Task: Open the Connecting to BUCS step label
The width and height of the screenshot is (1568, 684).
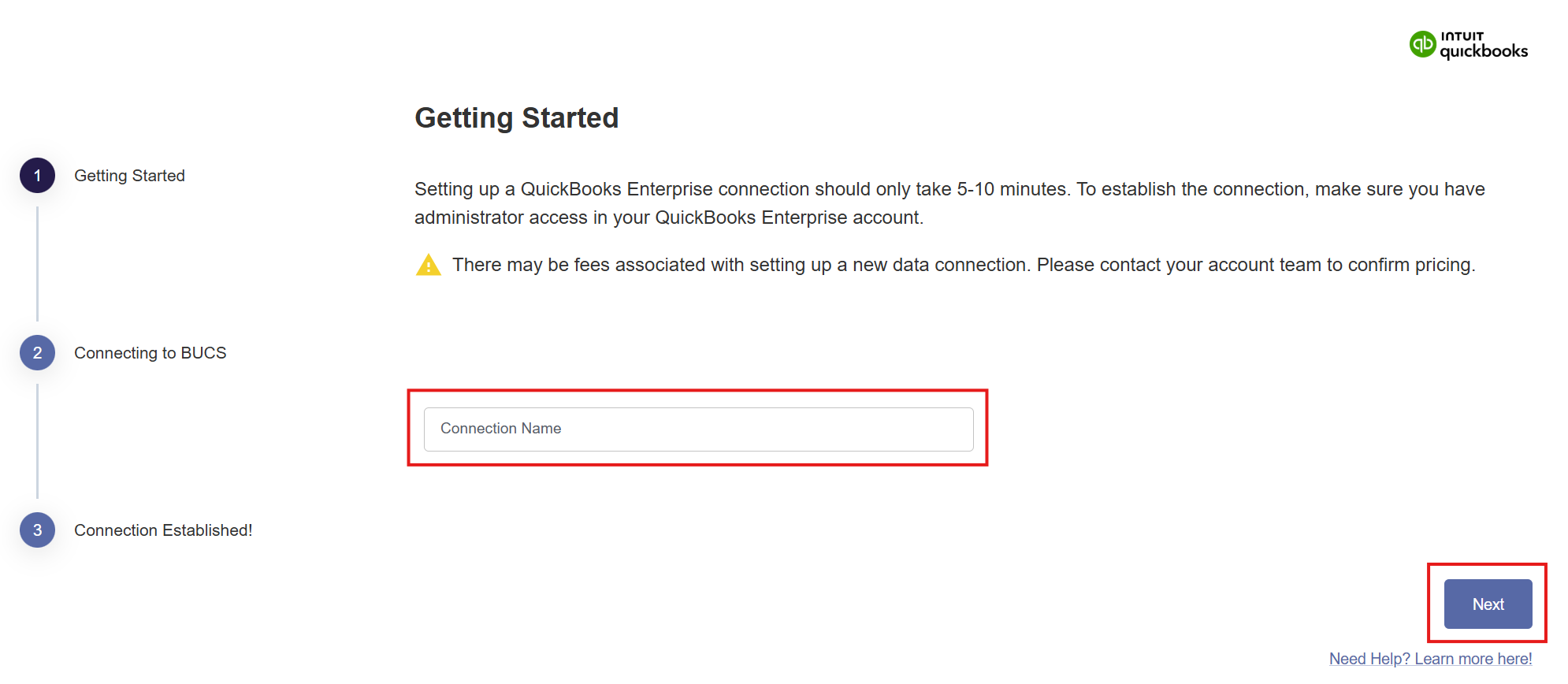Action: 150,353
